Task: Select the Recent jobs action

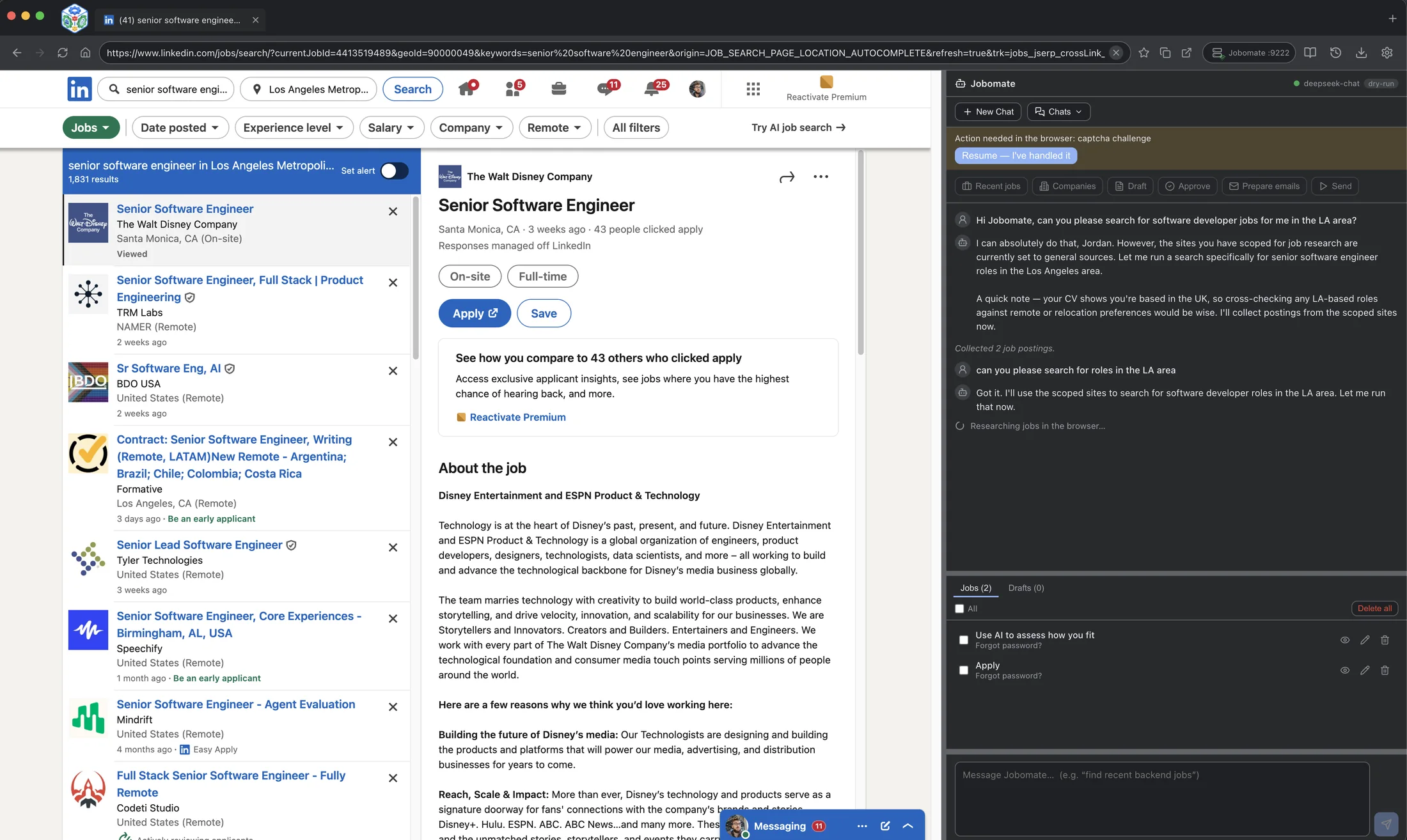Action: (991, 186)
